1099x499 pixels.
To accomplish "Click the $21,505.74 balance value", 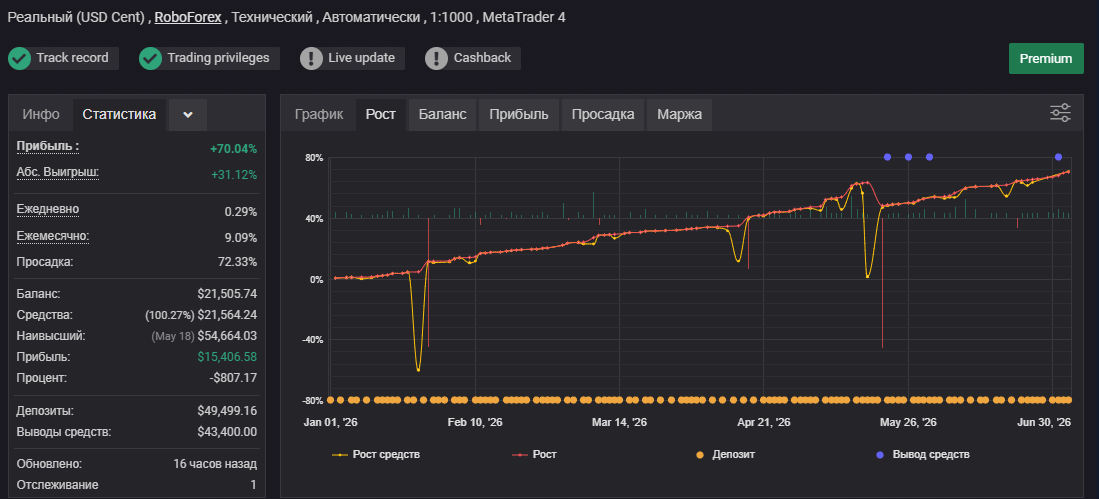I will pyautogui.click(x=227, y=294).
